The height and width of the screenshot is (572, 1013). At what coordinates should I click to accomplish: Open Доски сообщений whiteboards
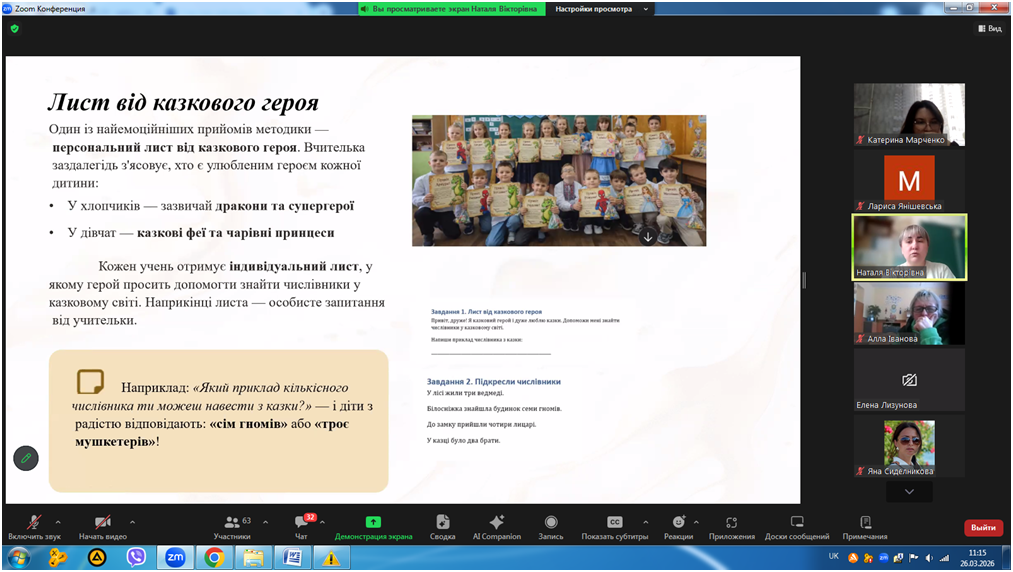click(x=797, y=526)
